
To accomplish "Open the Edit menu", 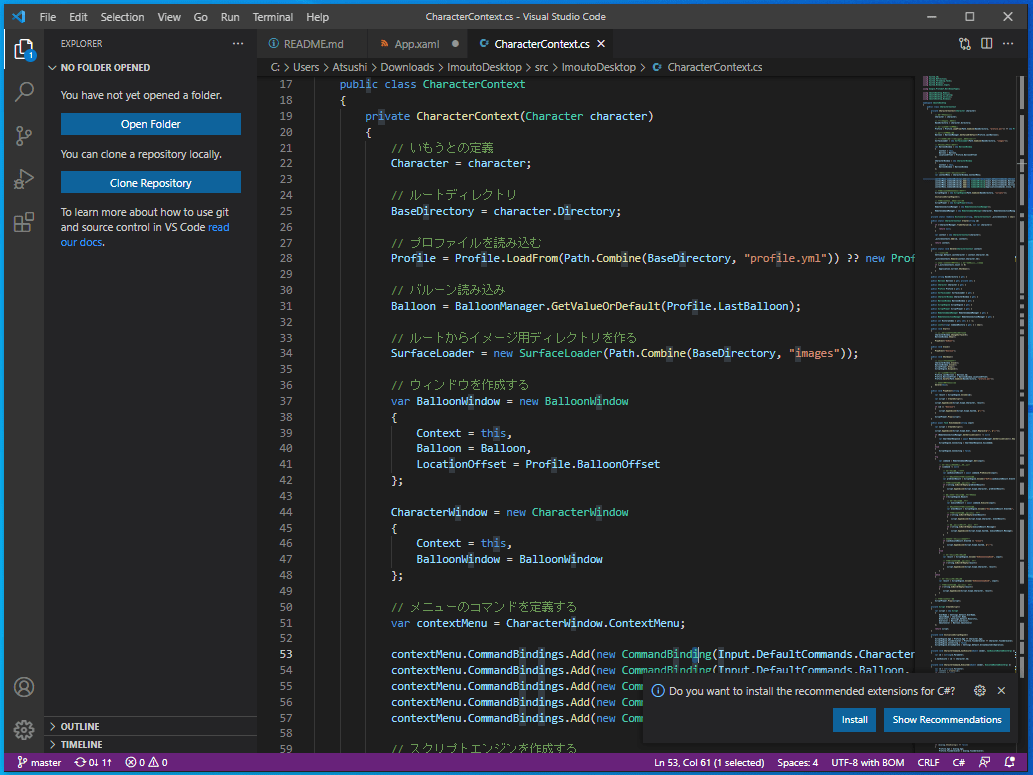I will 78,17.
